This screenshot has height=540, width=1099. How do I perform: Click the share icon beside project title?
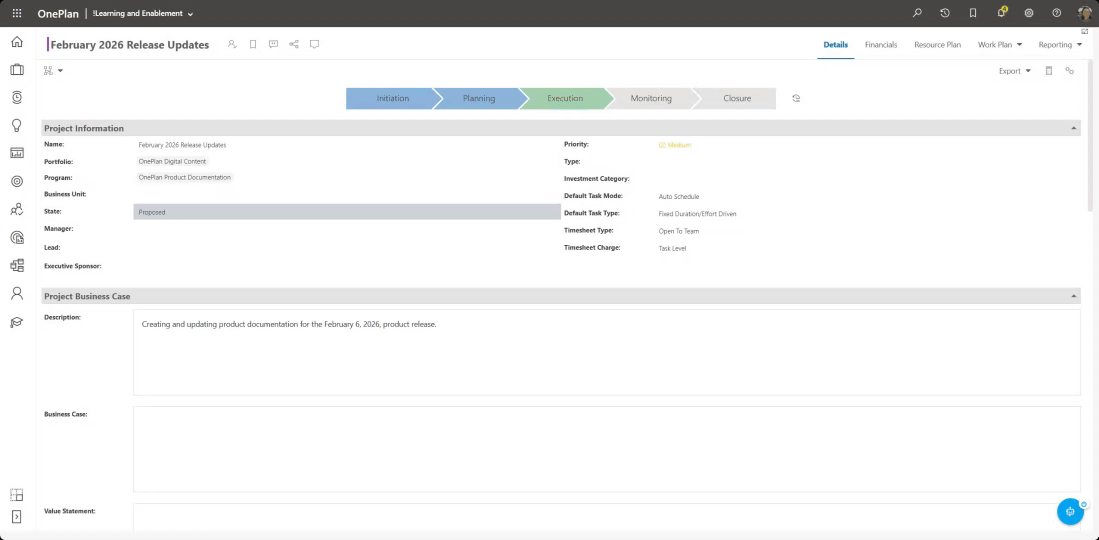click(x=294, y=44)
